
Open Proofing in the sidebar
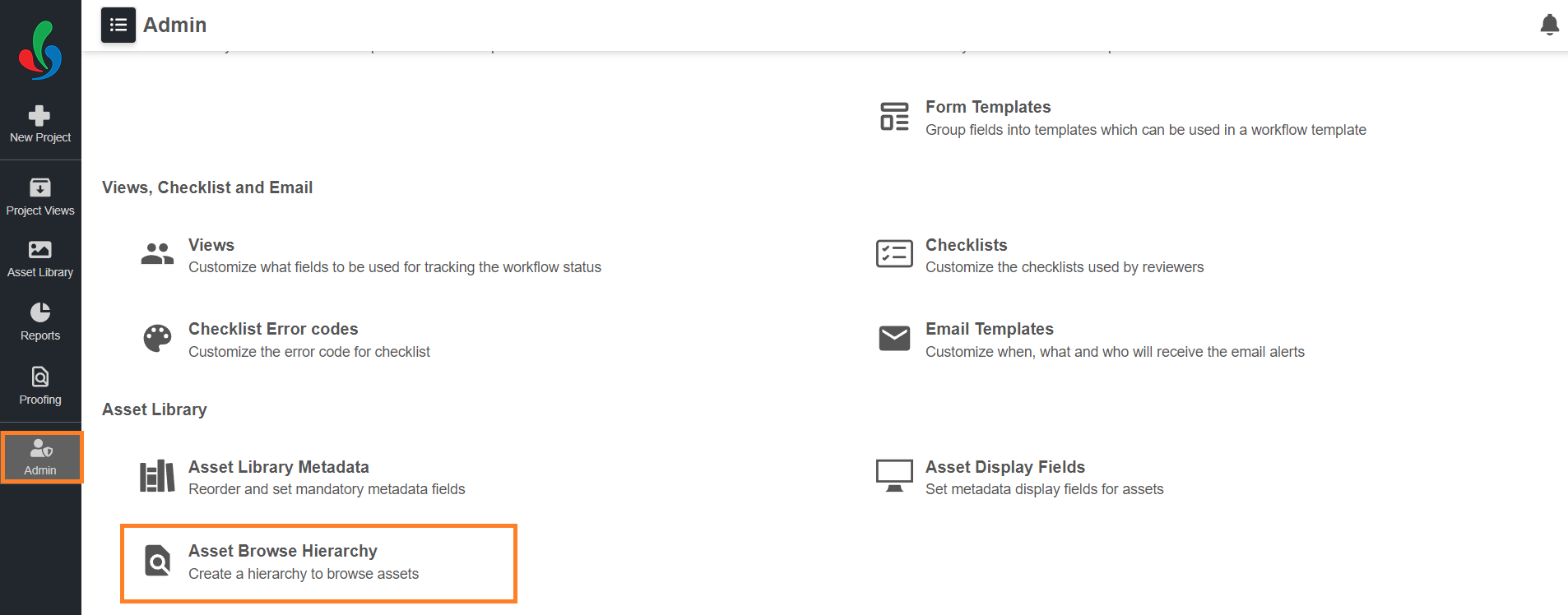coord(40,386)
